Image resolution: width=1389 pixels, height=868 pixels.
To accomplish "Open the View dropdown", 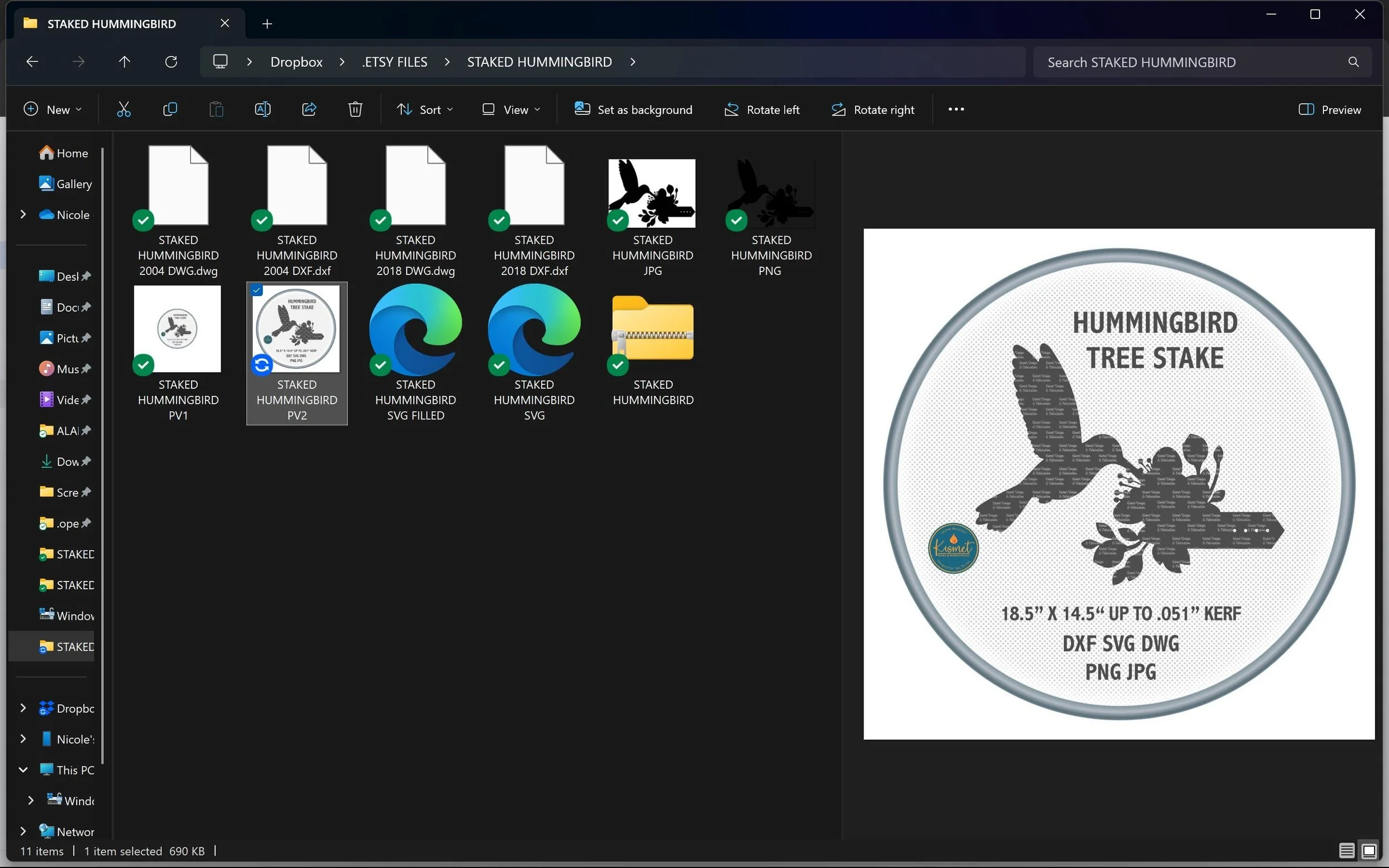I will click(511, 109).
